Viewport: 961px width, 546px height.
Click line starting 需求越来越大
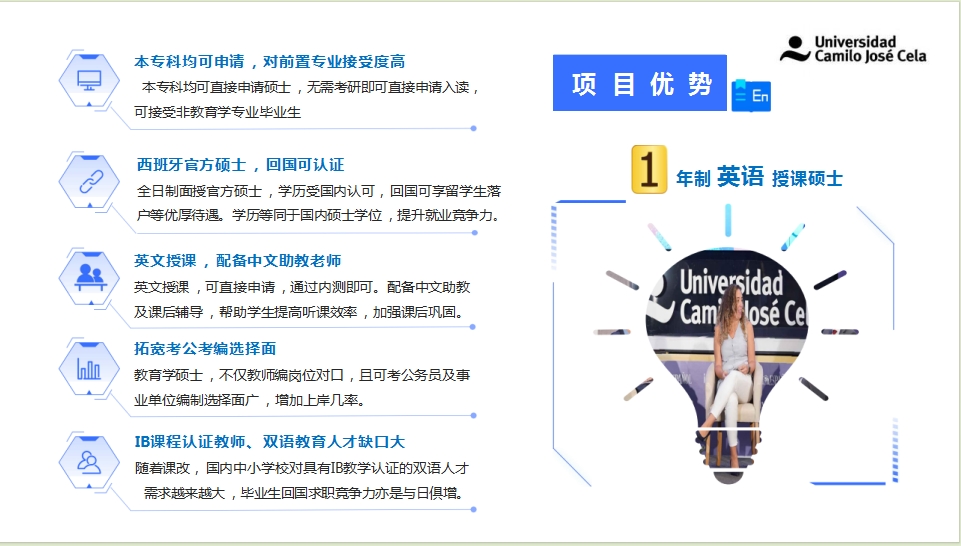coord(303,493)
